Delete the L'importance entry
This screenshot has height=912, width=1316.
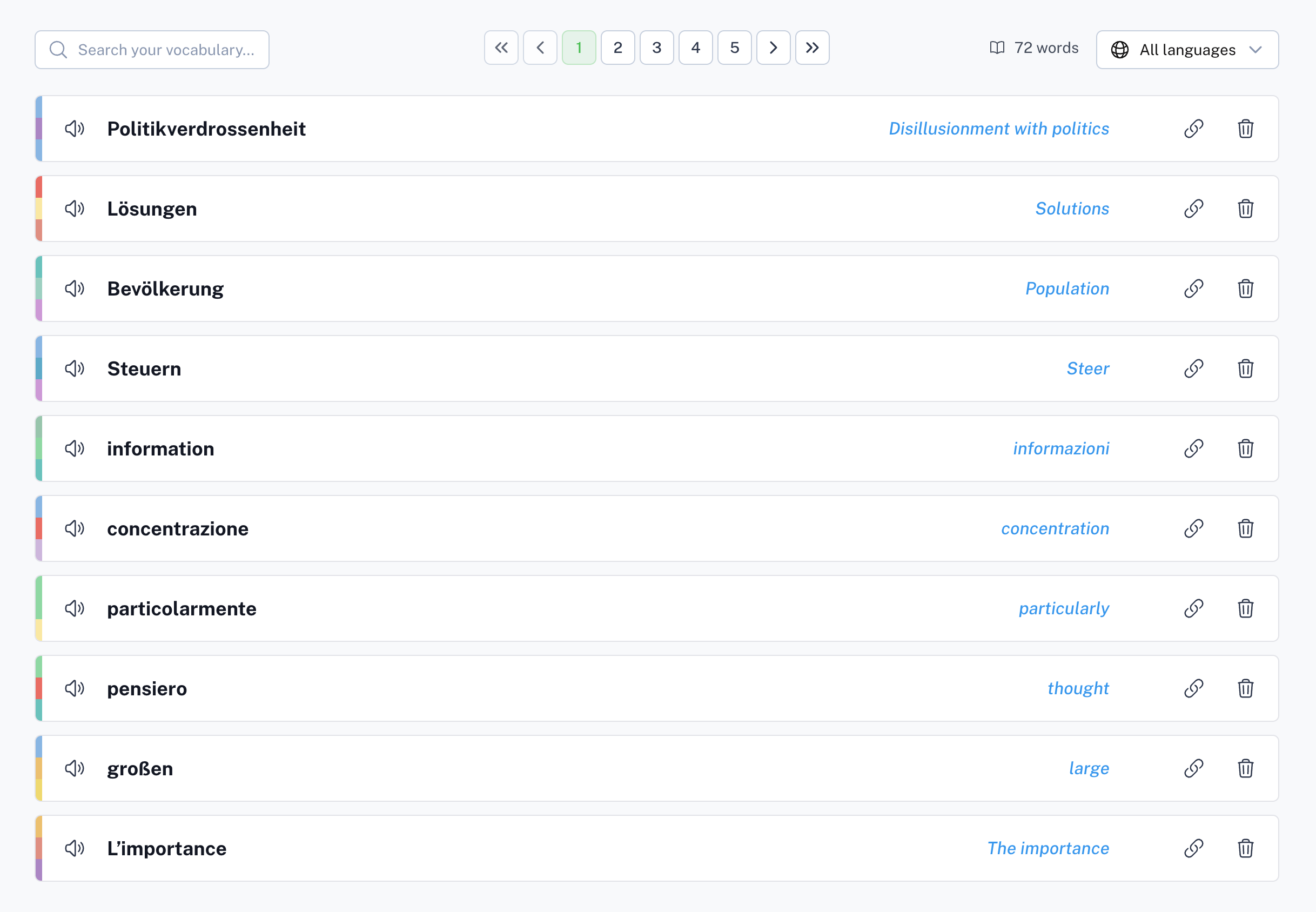point(1245,849)
